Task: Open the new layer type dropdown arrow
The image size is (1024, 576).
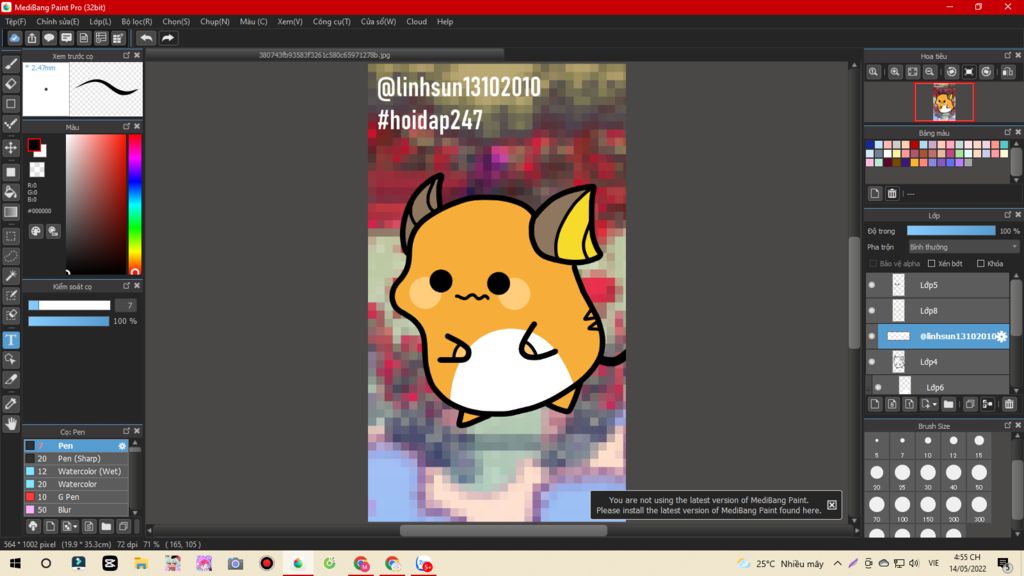Action: click(935, 404)
